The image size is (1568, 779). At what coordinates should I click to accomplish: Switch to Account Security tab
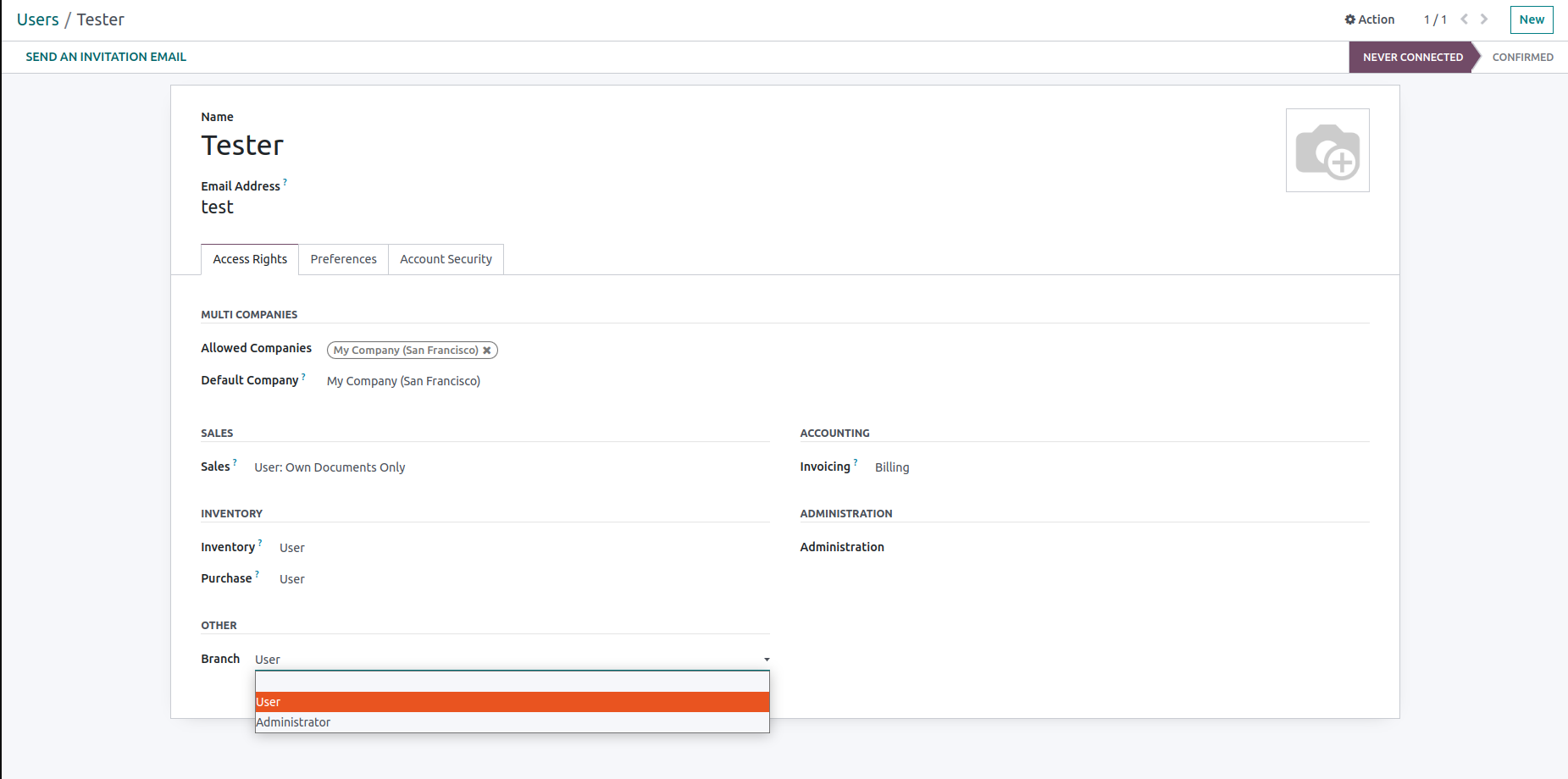point(446,259)
